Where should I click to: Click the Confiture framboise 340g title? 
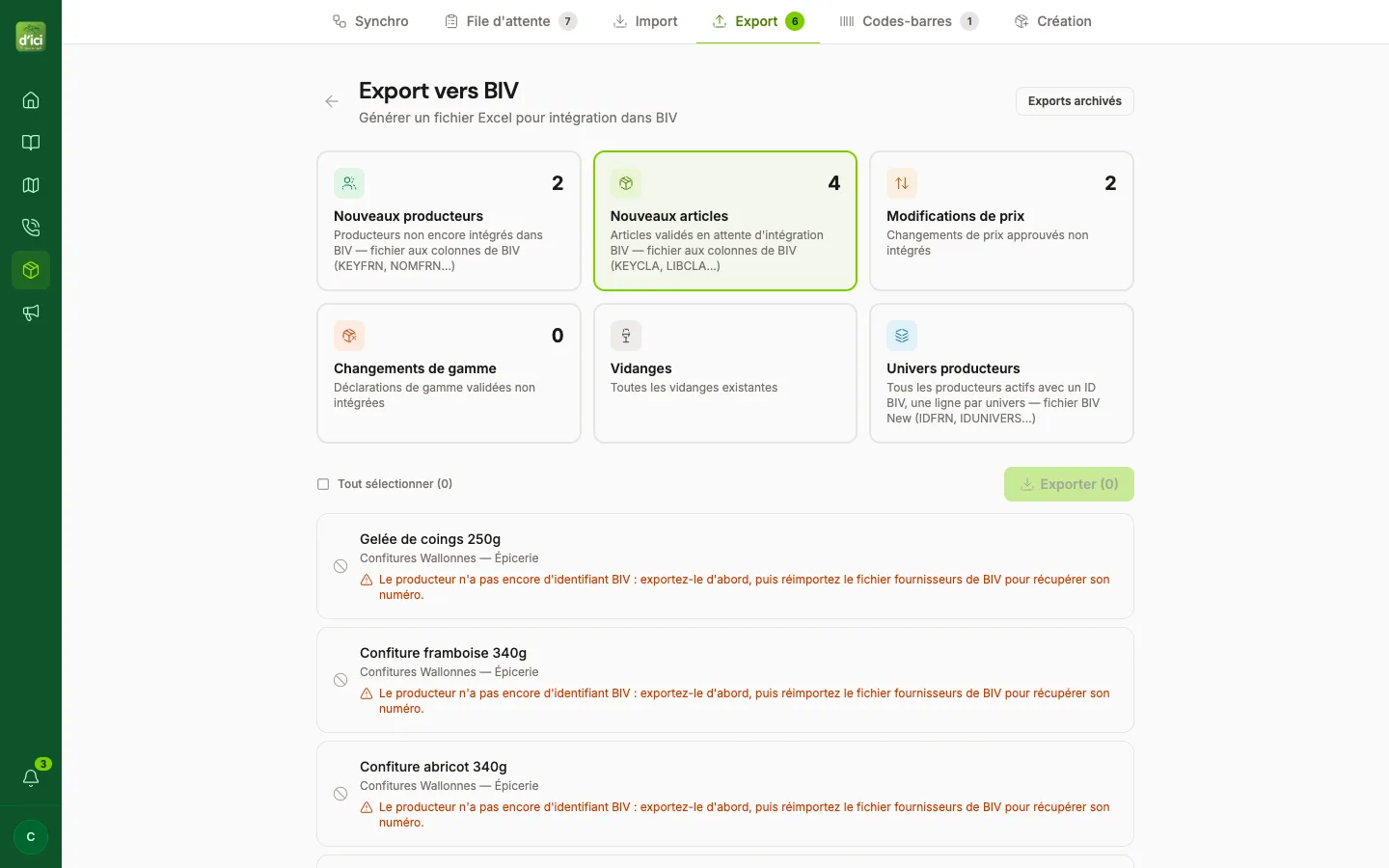tap(444, 653)
